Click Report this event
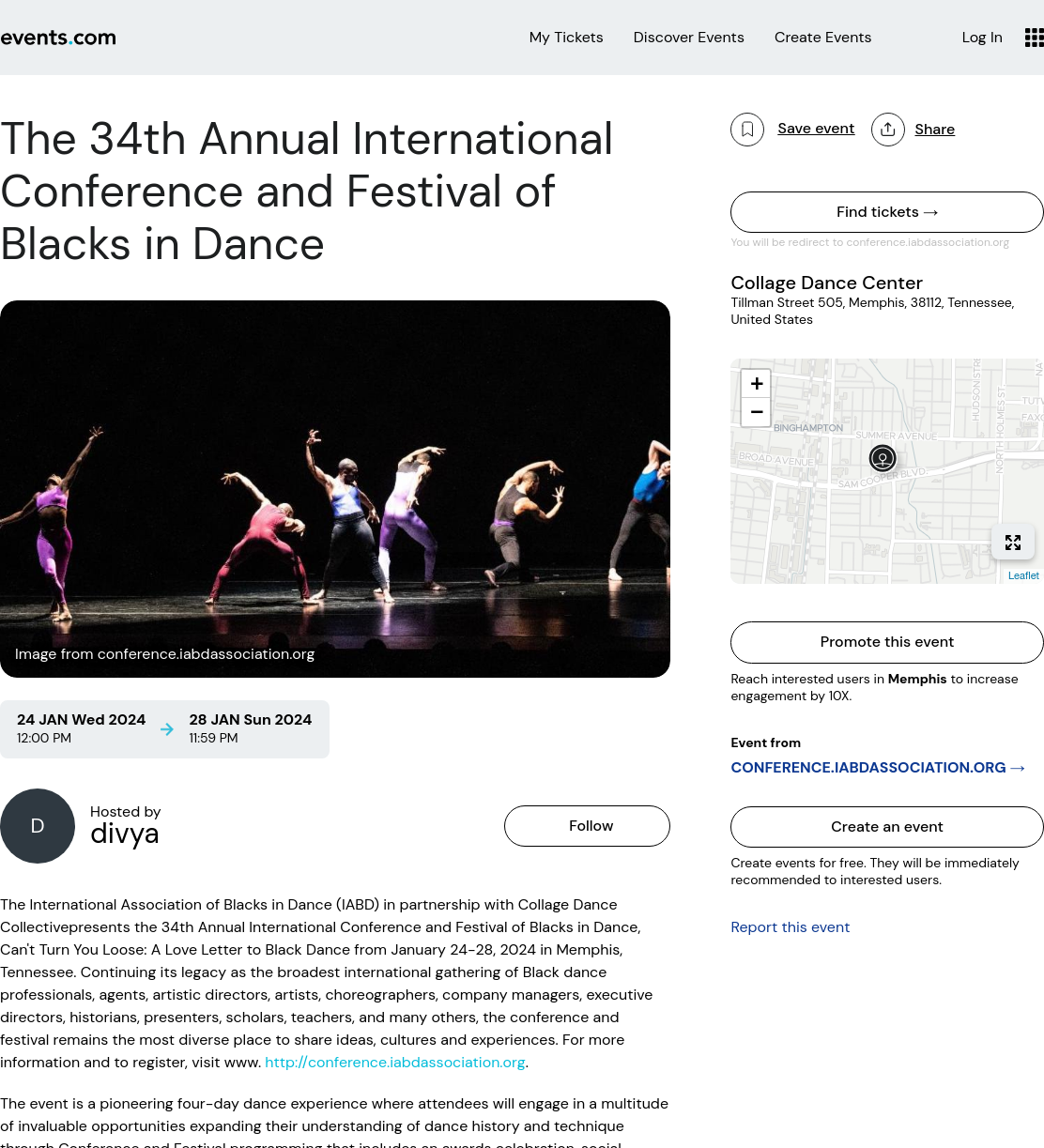The height and width of the screenshot is (1148, 1044). pos(790,927)
